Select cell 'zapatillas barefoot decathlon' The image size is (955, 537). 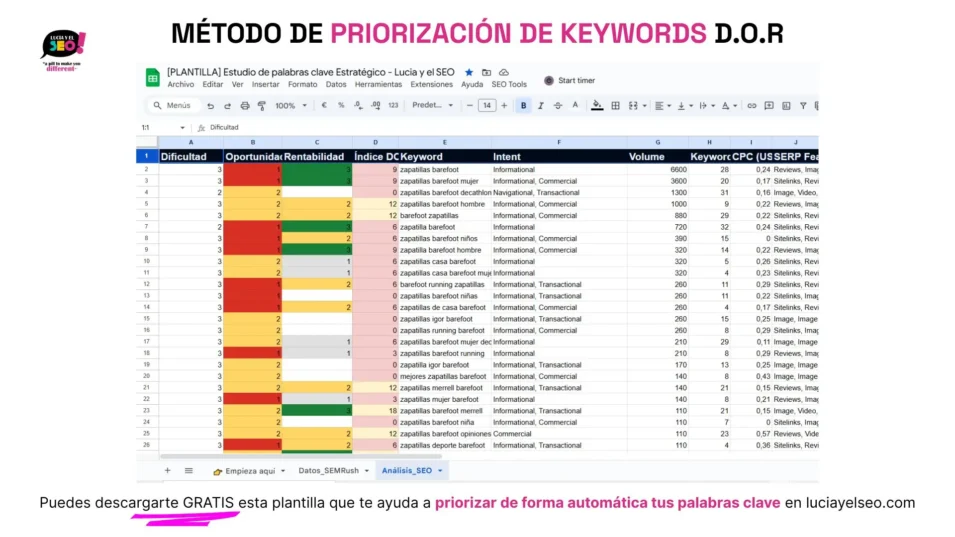pos(445,192)
